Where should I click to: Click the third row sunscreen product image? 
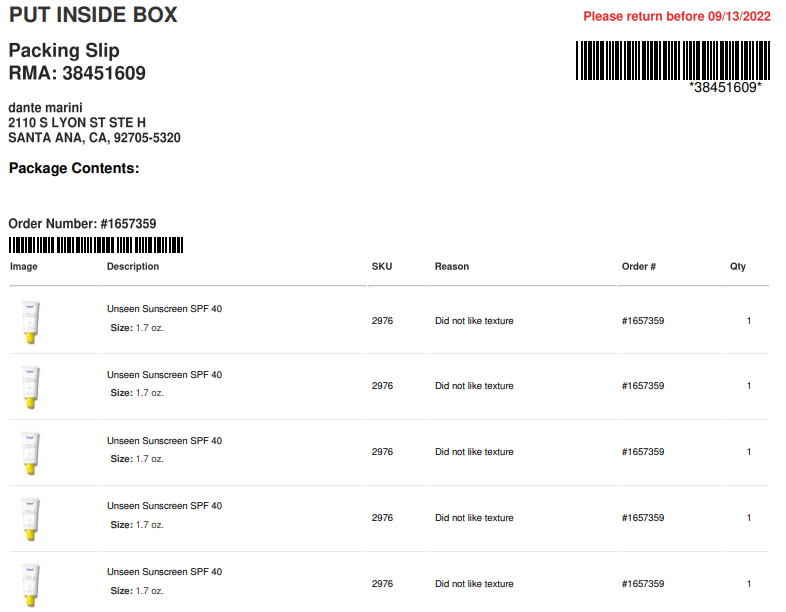[x=31, y=454]
